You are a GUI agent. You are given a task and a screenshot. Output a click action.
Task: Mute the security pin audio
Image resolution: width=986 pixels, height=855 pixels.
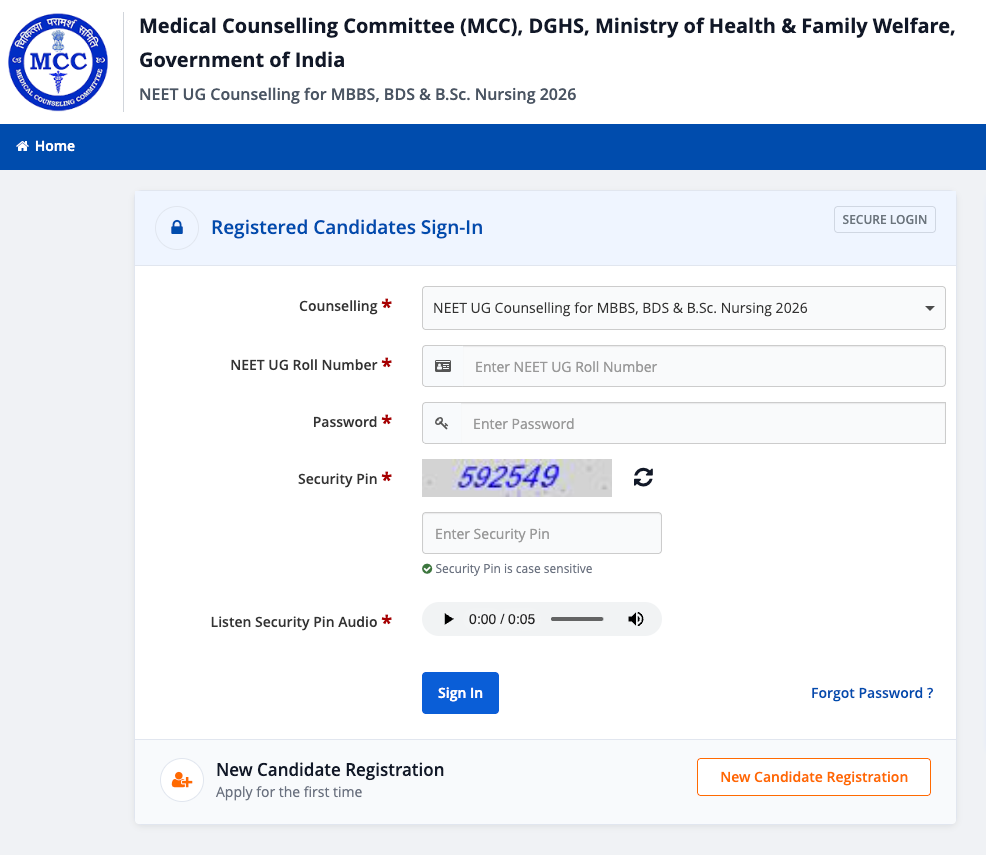[636, 619]
